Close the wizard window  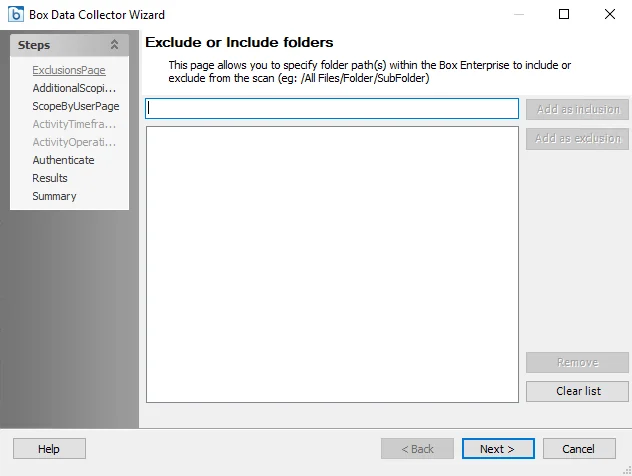(610, 15)
